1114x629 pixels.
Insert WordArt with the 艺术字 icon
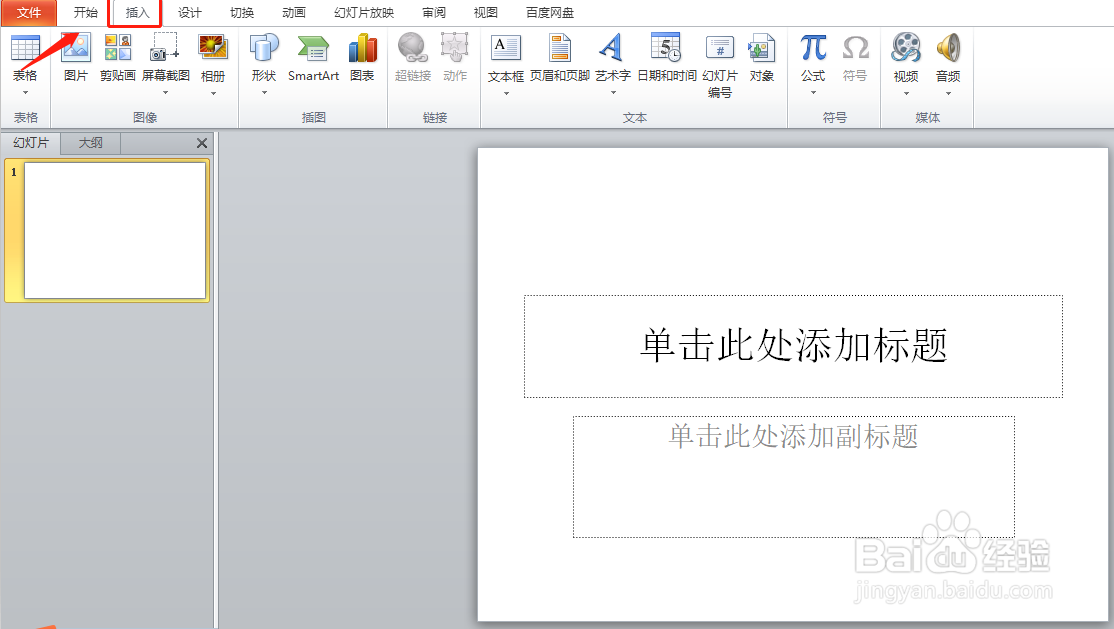(x=611, y=60)
